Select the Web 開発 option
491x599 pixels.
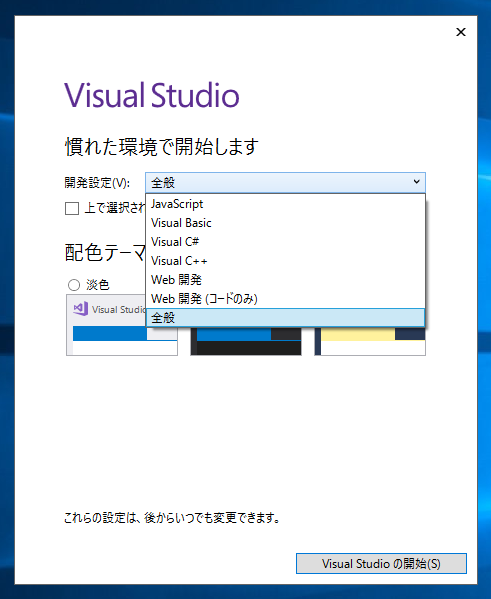(285, 280)
